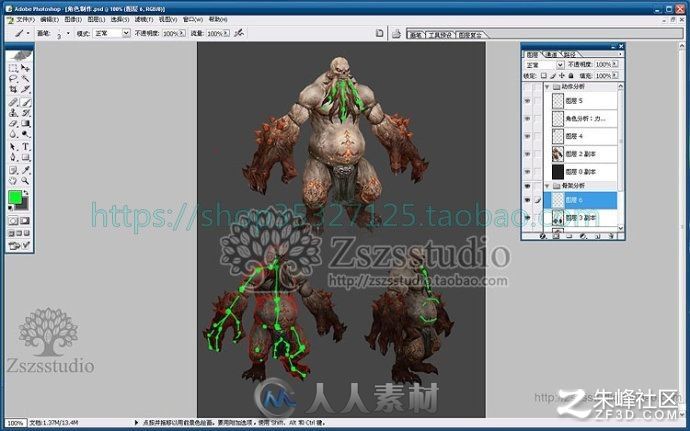Open layer blend mode dropdown

tap(560, 65)
